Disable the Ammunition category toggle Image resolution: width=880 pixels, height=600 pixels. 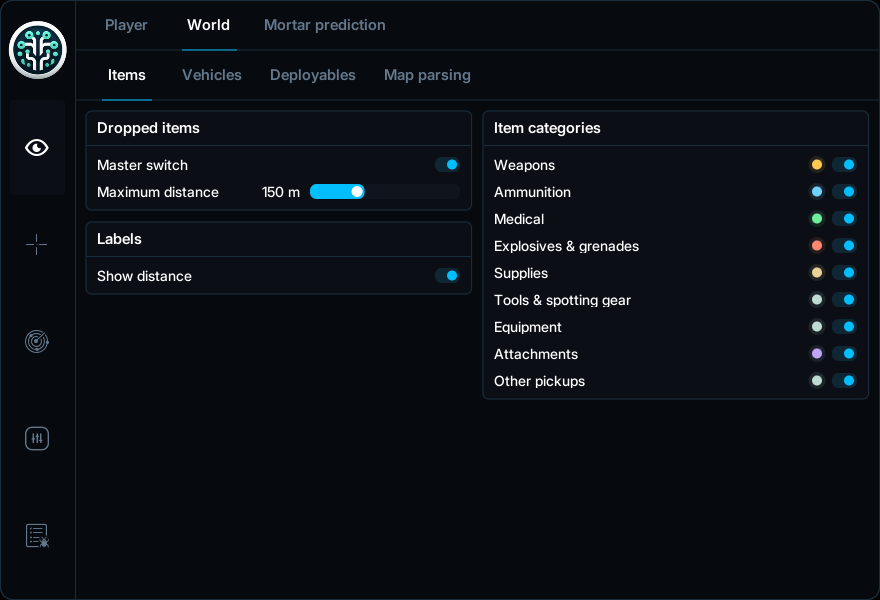844,191
